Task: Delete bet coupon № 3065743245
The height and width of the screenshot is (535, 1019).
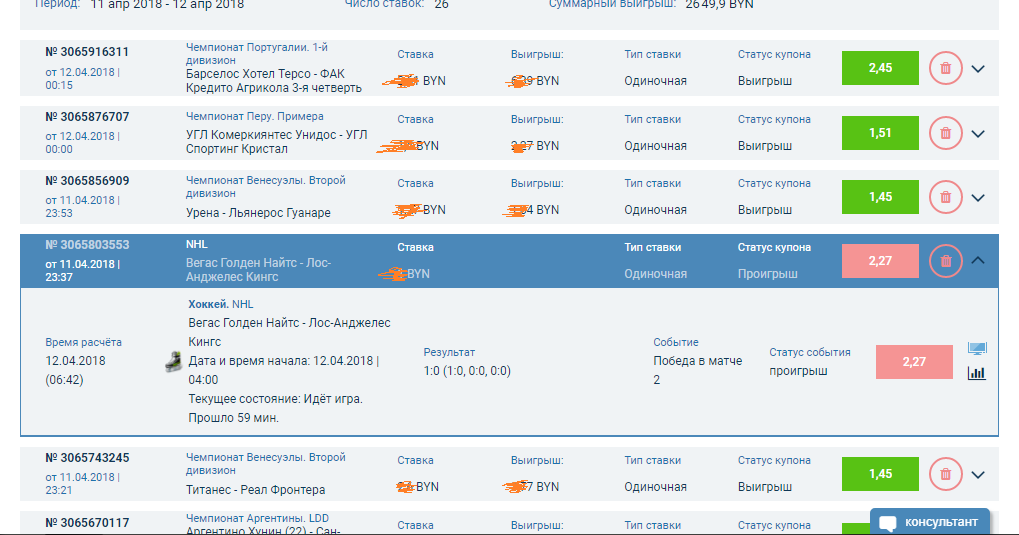Action: (x=945, y=474)
